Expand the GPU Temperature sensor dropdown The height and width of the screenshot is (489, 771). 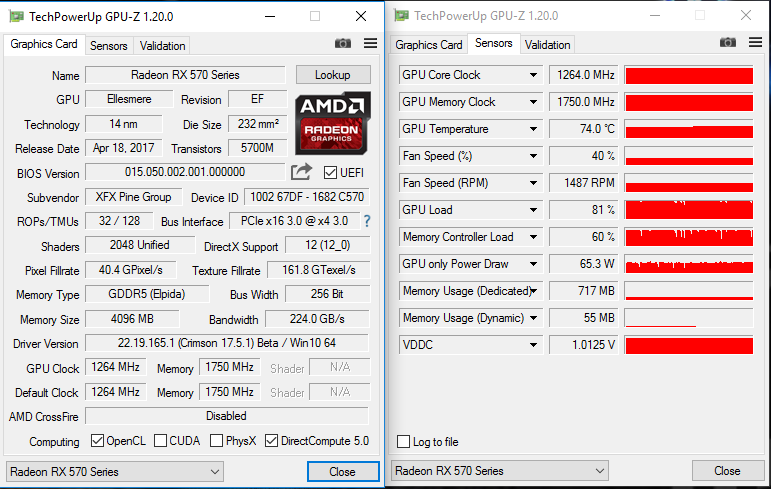click(x=533, y=129)
